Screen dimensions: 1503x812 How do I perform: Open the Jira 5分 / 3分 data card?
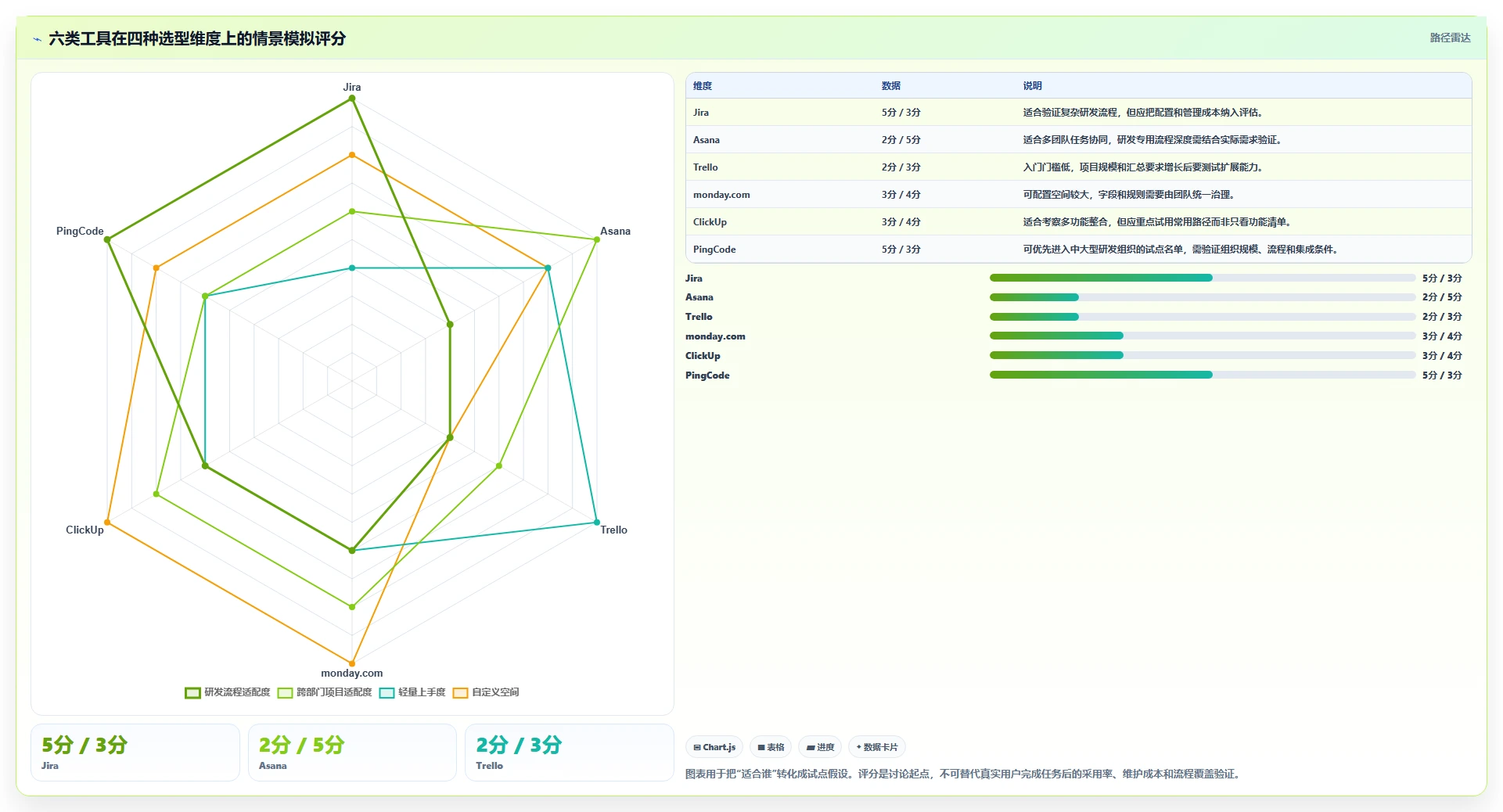coord(135,753)
